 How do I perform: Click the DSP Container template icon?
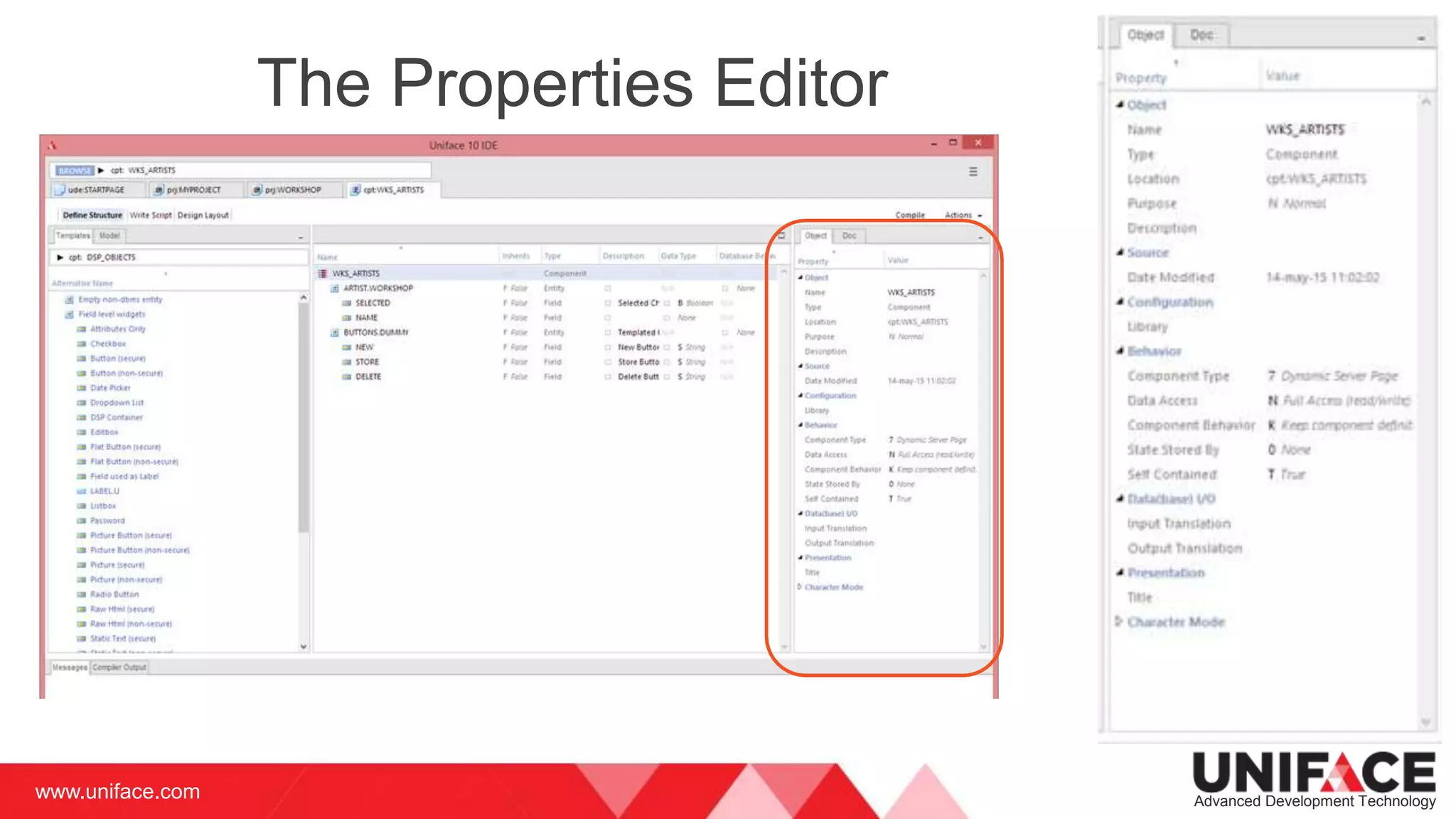pyautogui.click(x=82, y=417)
